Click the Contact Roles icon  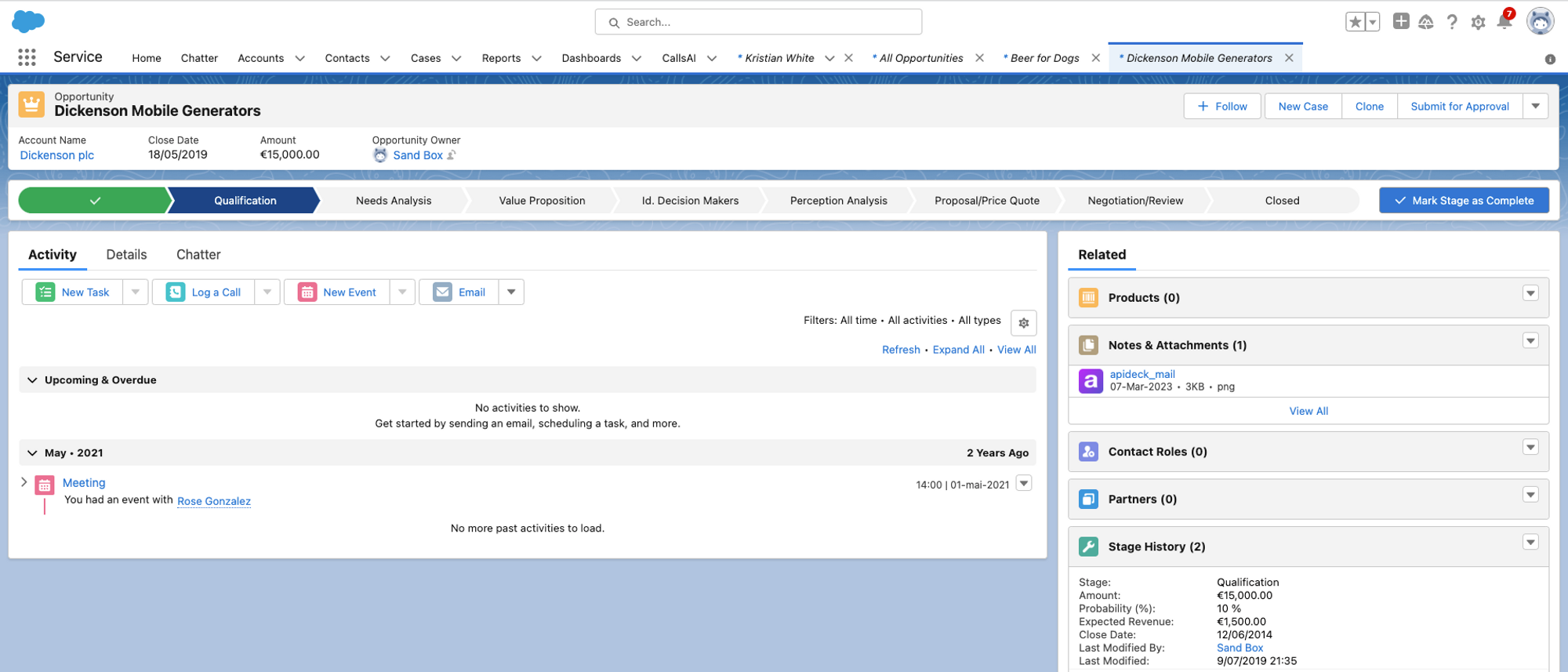1088,452
